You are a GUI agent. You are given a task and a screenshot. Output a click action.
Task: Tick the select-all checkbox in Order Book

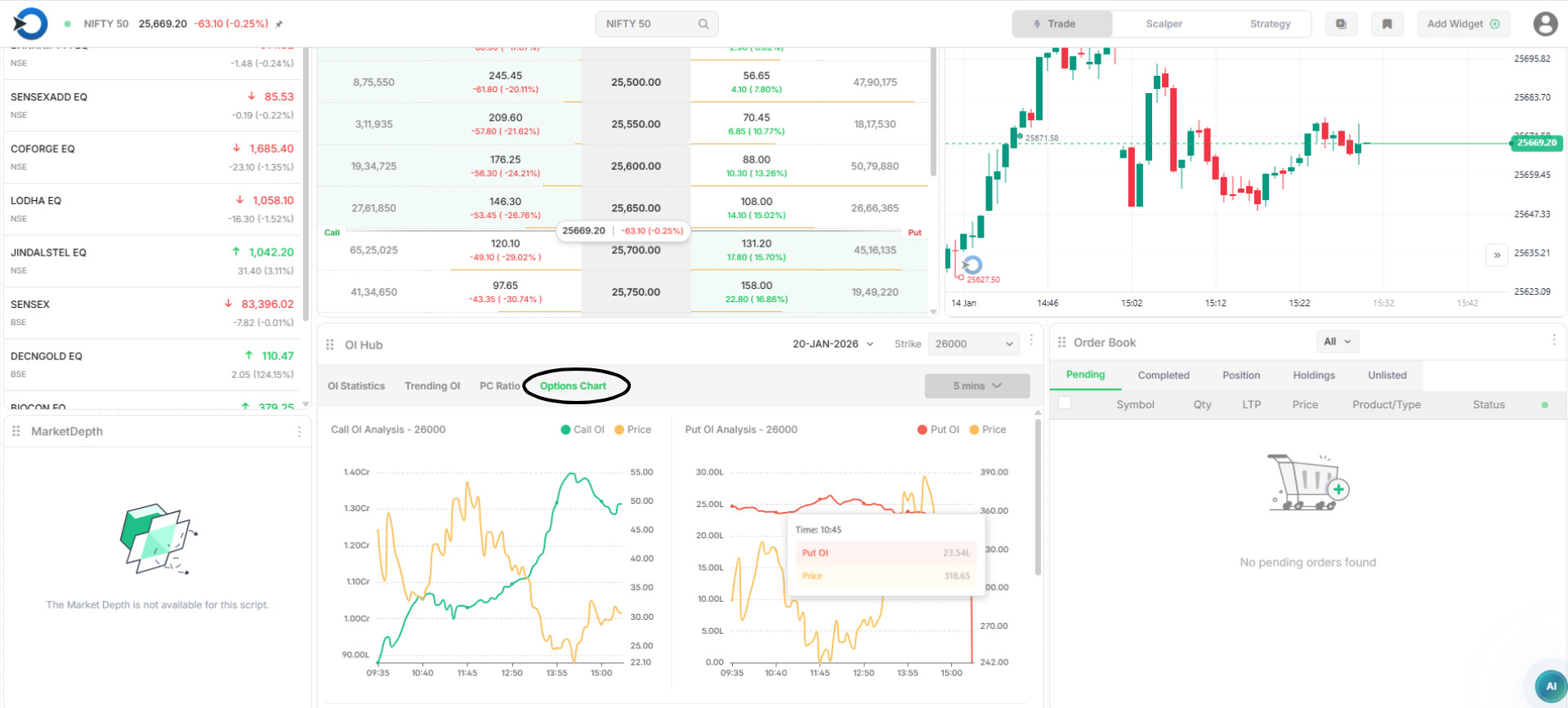point(1065,403)
